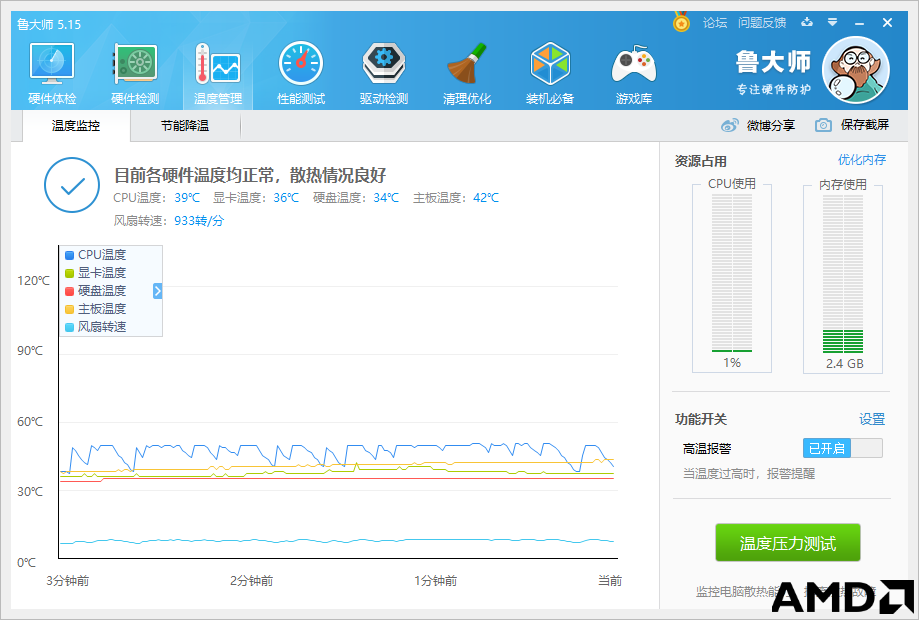The image size is (919, 620).
Task: Start 温度压力测试 stress test
Action: [x=788, y=543]
